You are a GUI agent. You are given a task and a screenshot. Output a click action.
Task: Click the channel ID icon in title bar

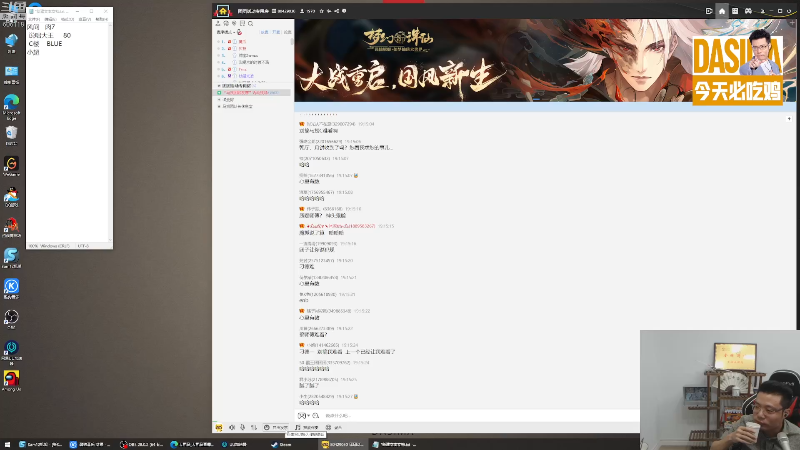point(274,11)
